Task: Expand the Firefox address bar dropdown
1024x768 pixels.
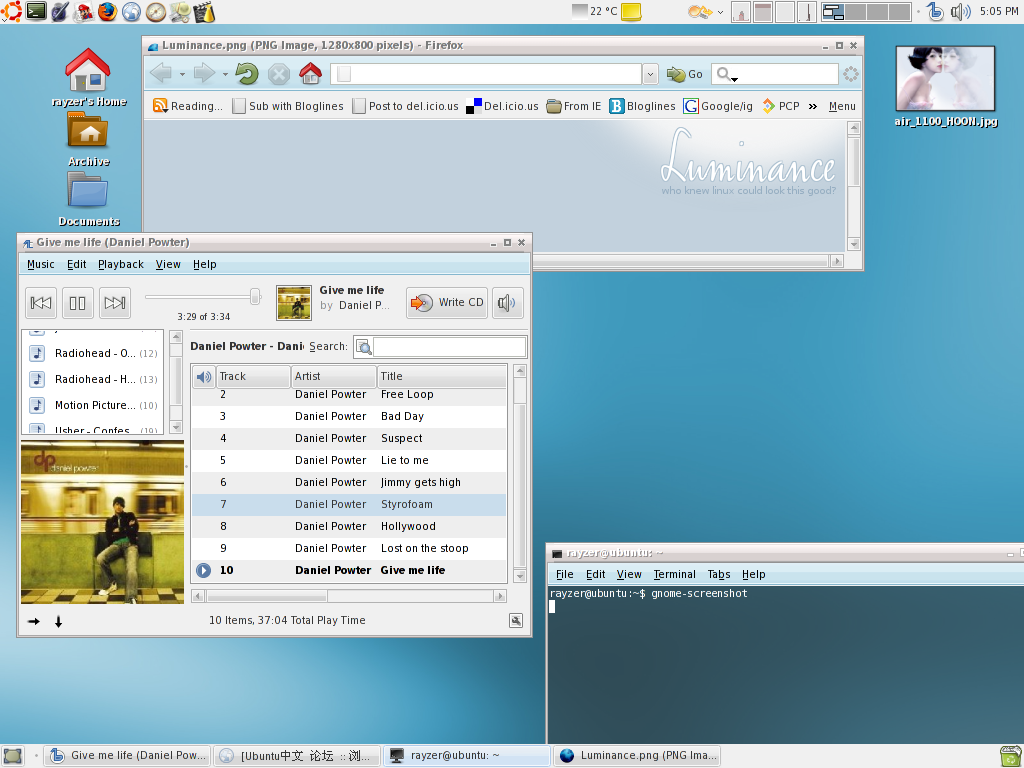Action: tap(650, 74)
